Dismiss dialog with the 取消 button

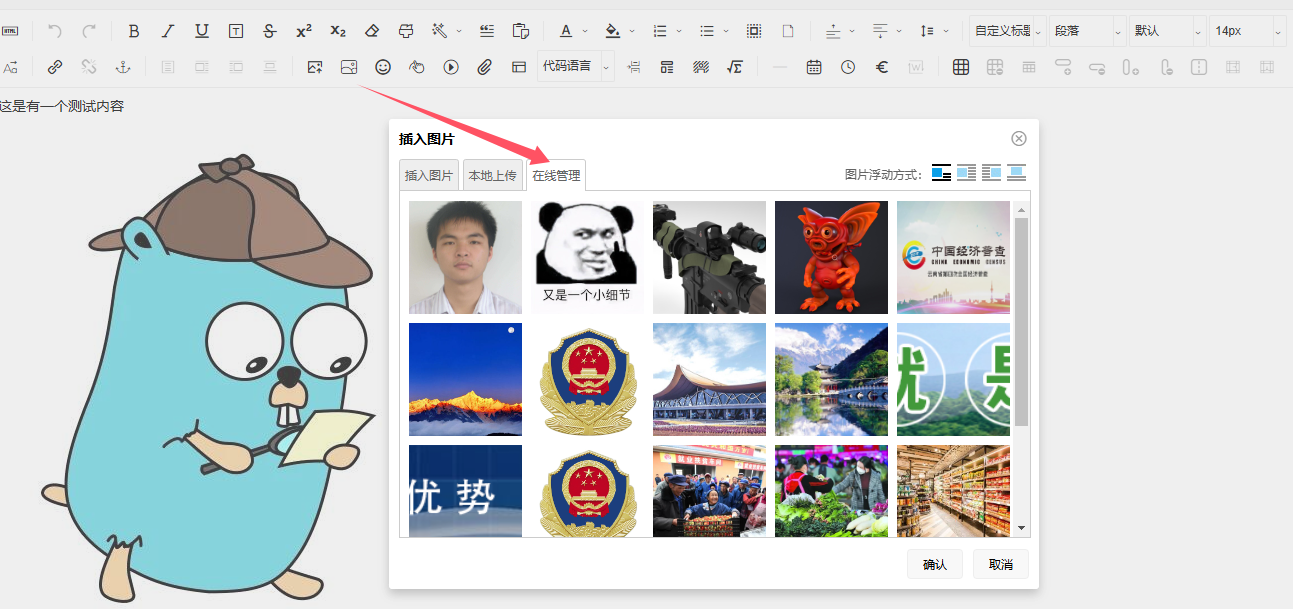pyautogui.click(x=1001, y=564)
